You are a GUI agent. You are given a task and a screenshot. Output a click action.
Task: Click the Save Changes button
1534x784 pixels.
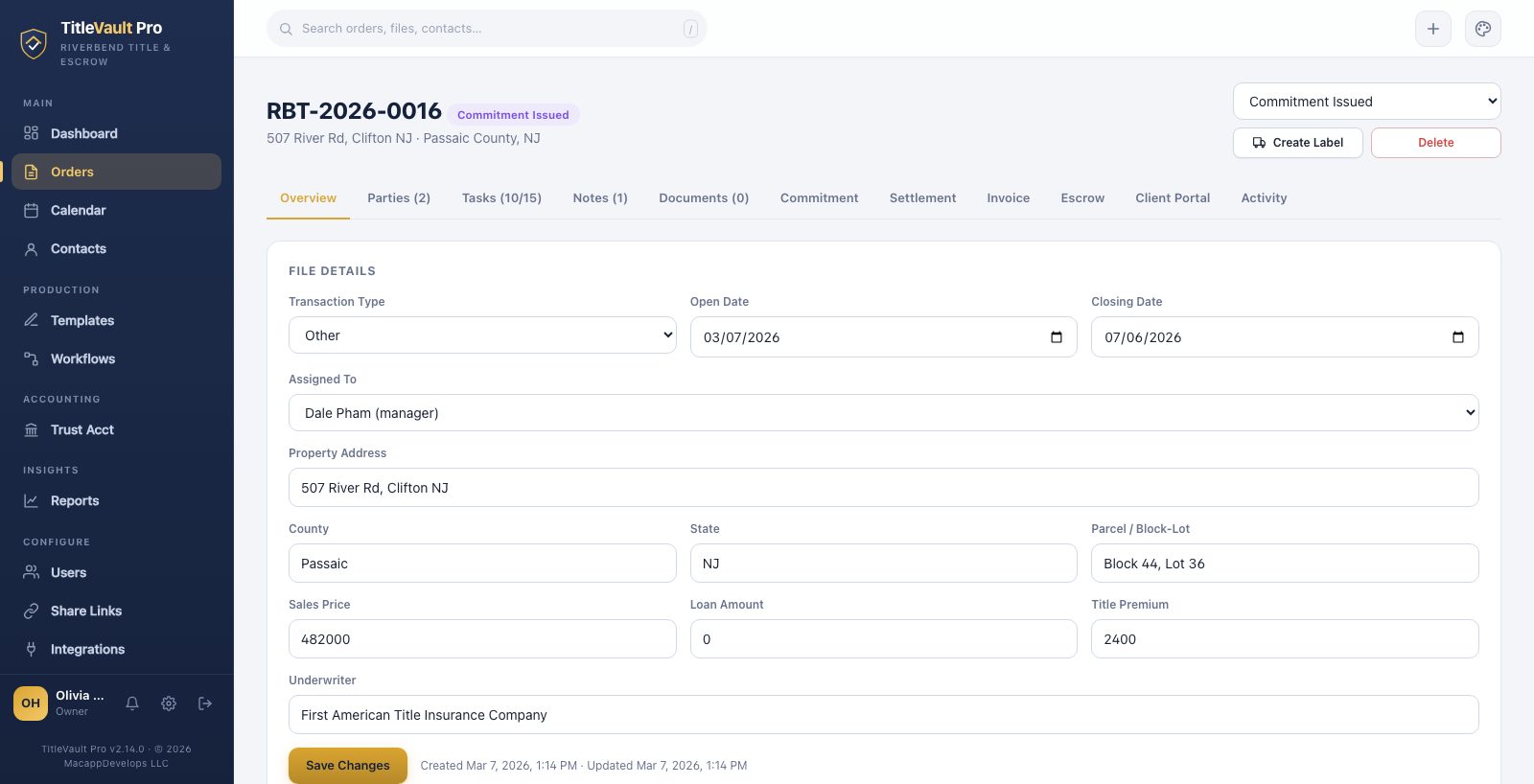click(x=348, y=766)
